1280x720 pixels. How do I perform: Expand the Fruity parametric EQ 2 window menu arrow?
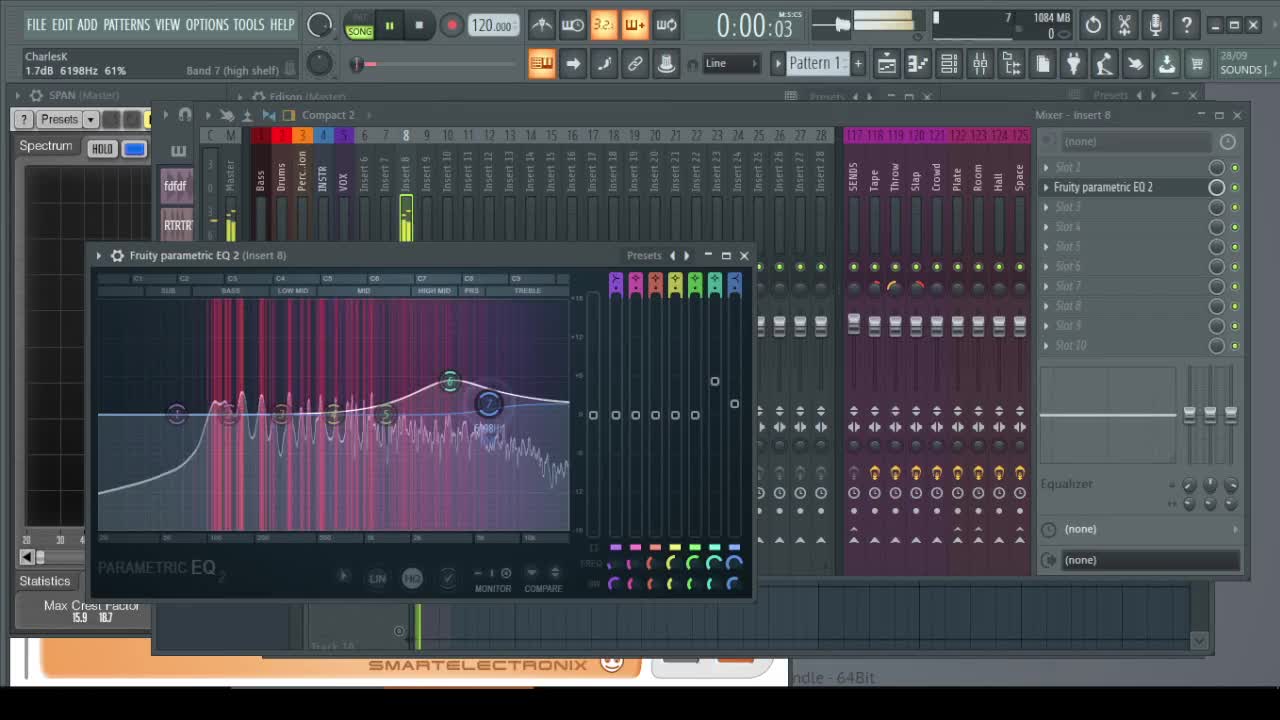coord(99,256)
